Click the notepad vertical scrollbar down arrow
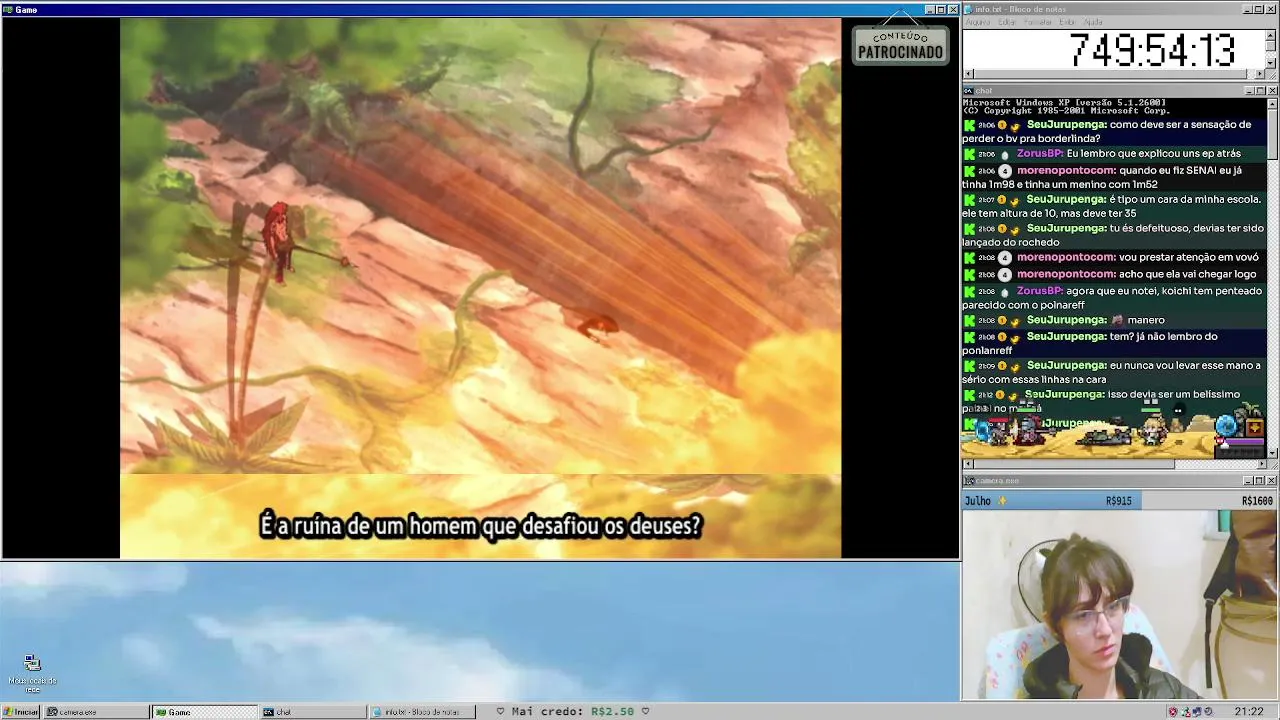Viewport: 1280px width, 720px height. click(x=1272, y=63)
